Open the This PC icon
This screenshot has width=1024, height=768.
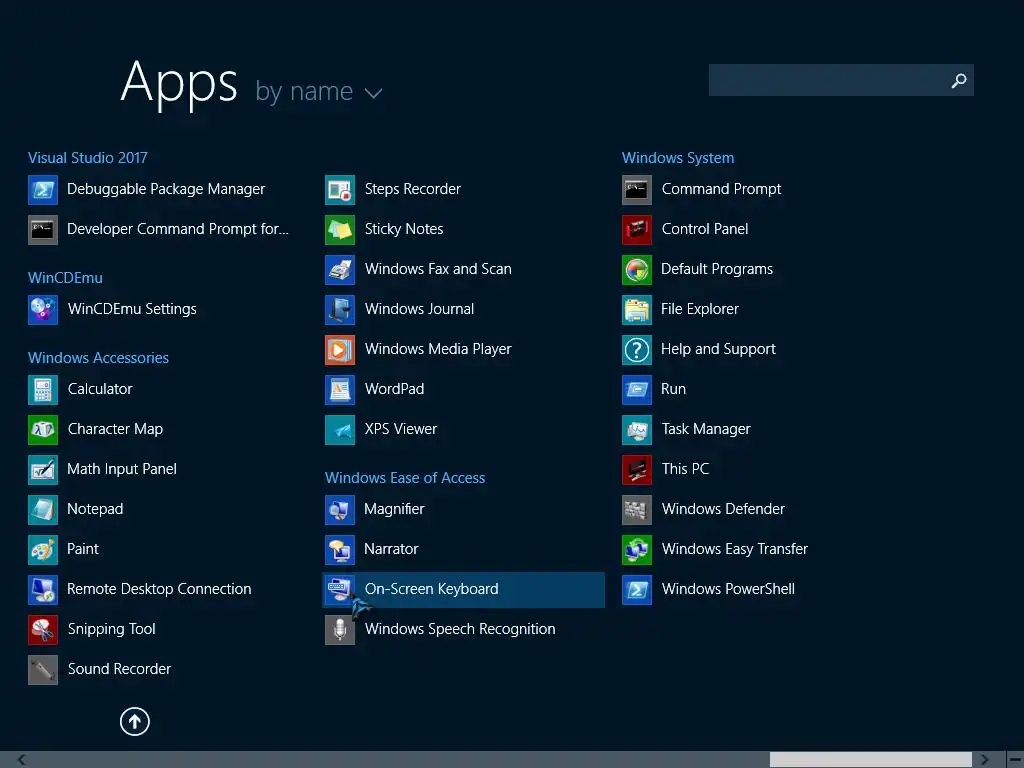637,469
